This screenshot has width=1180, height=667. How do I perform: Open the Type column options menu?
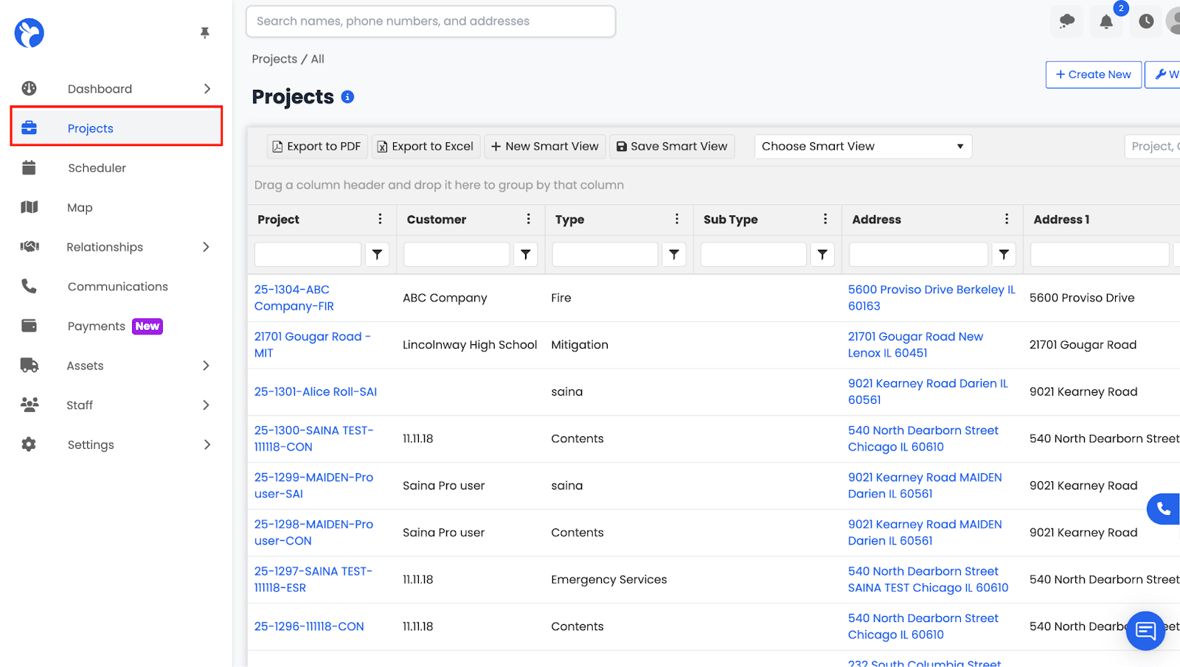(677, 219)
